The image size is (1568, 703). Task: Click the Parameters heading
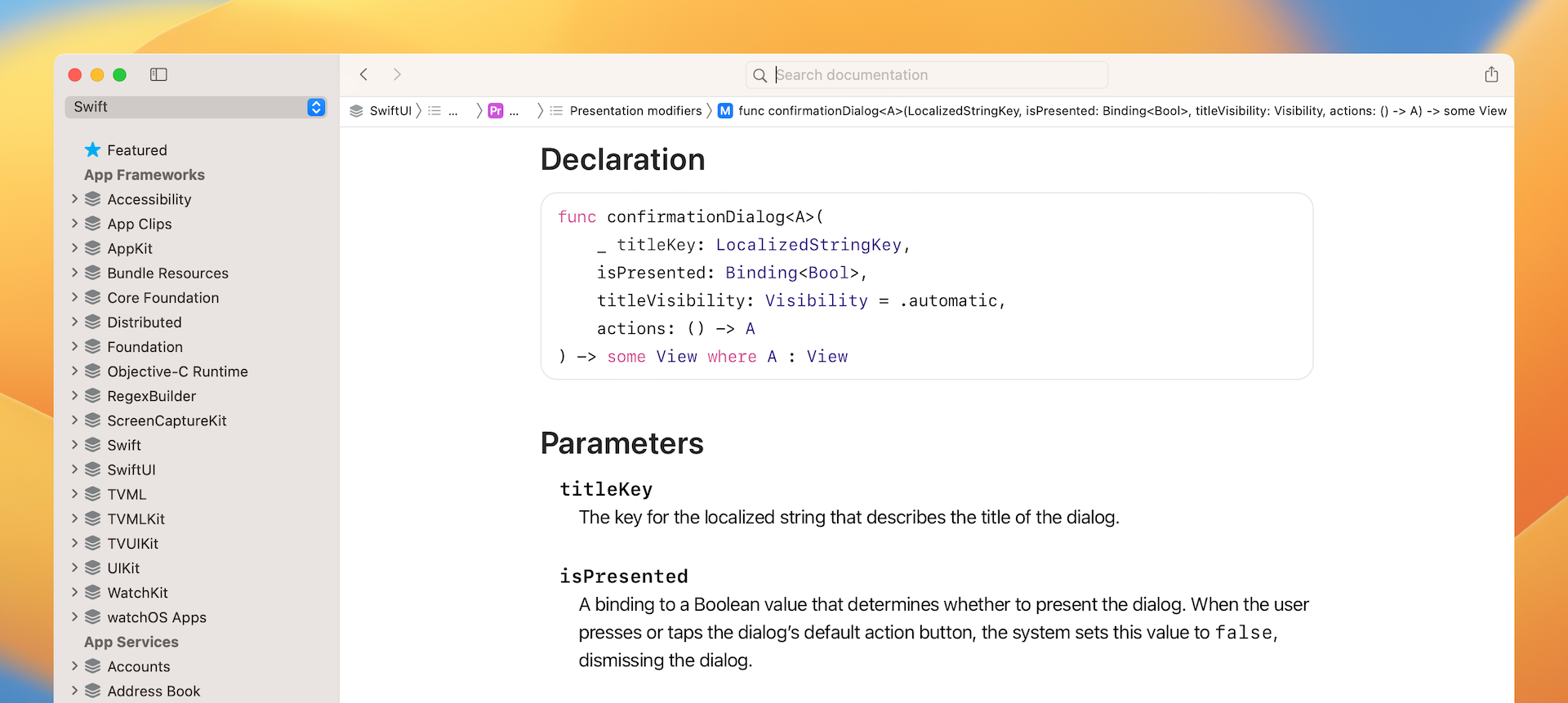tap(621, 443)
